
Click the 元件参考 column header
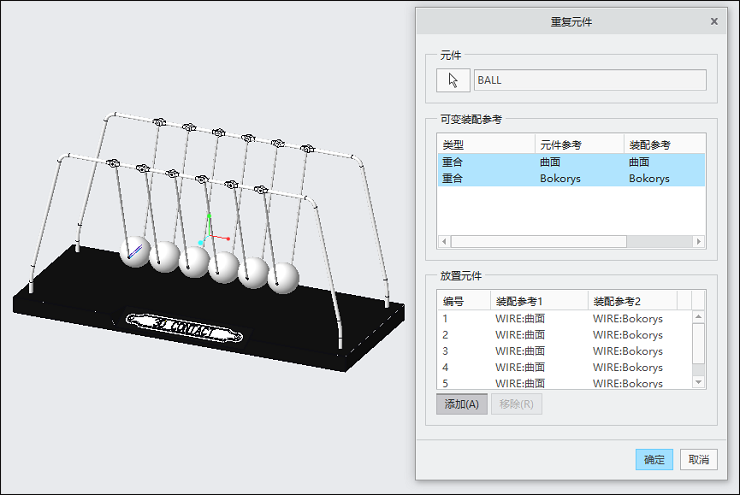[580, 145]
